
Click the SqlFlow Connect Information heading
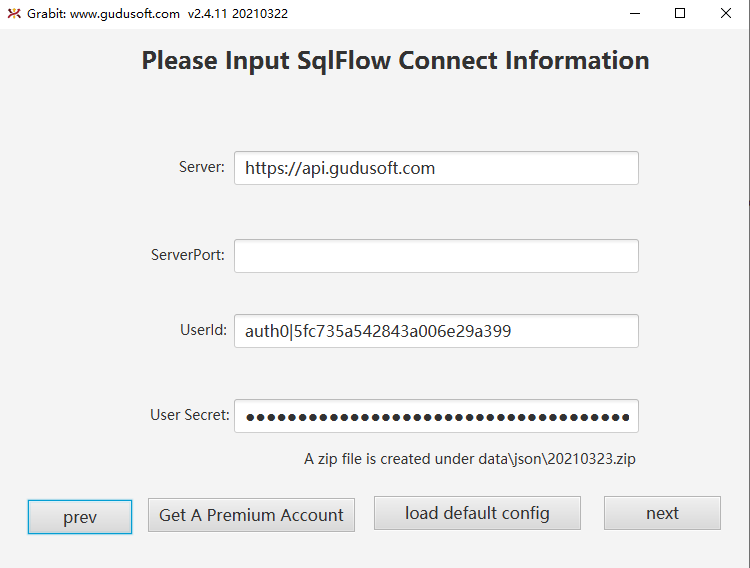coord(395,60)
